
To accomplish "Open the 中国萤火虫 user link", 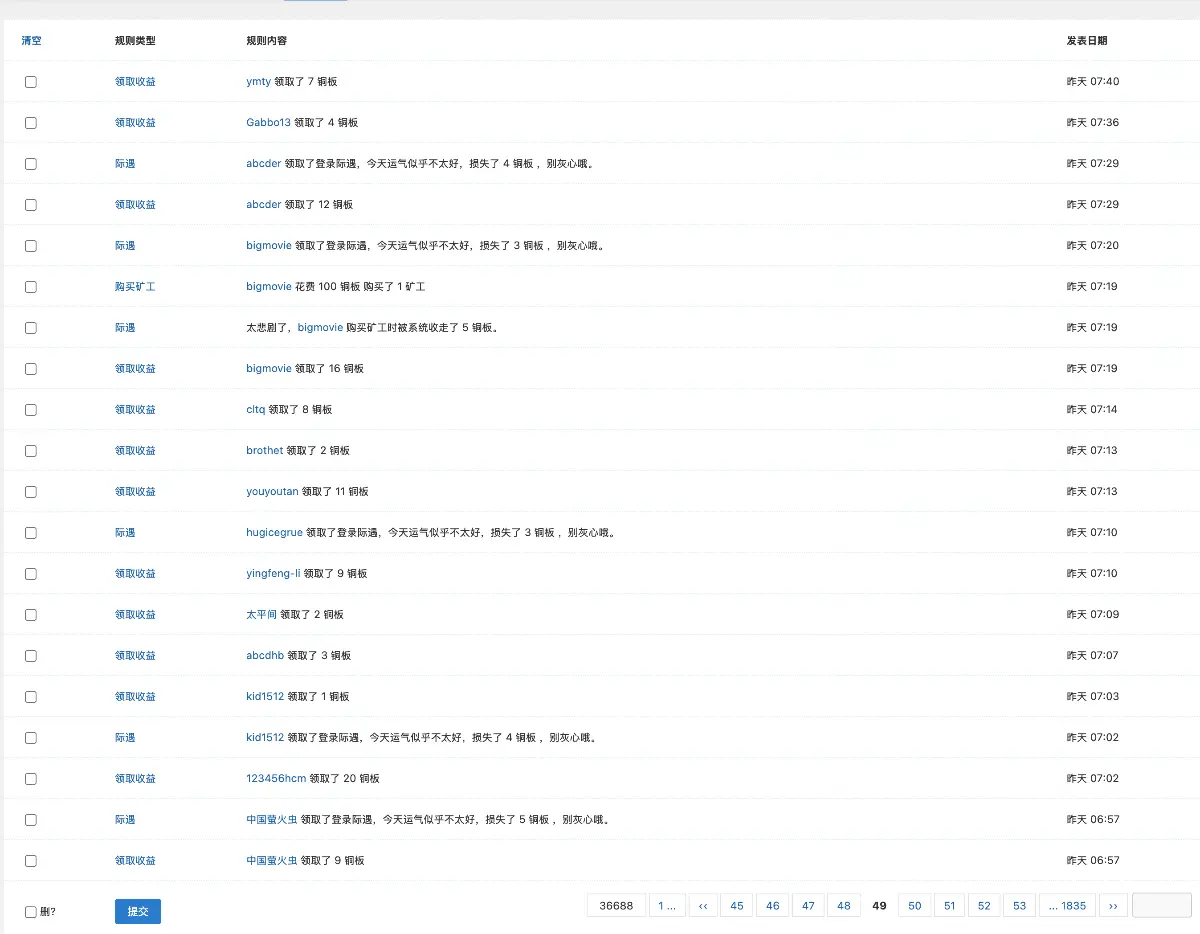I will pyautogui.click(x=272, y=819).
